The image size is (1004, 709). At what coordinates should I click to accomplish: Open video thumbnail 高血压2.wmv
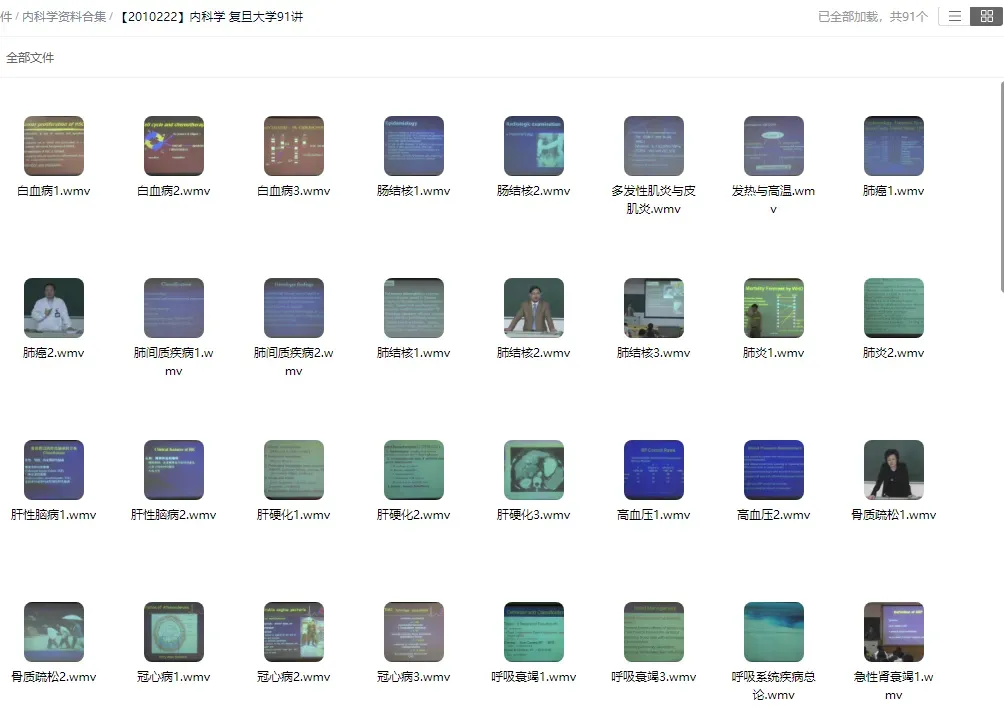coord(773,470)
